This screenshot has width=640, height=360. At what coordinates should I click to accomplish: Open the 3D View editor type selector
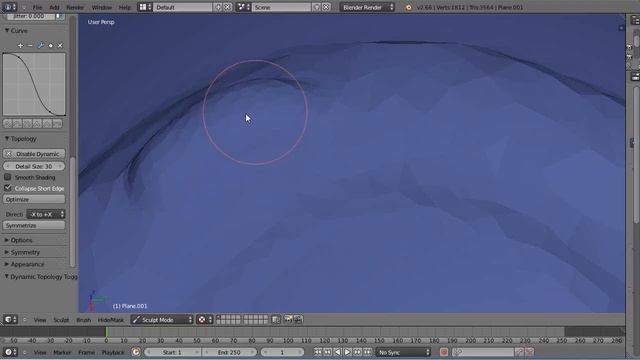coord(10,320)
